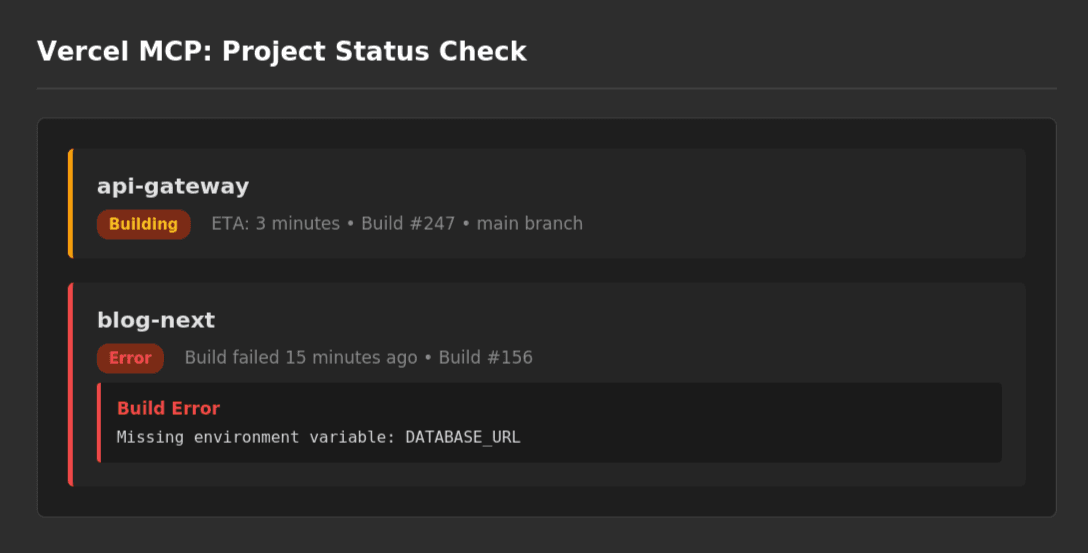Click the divider line under the page title

546,89
